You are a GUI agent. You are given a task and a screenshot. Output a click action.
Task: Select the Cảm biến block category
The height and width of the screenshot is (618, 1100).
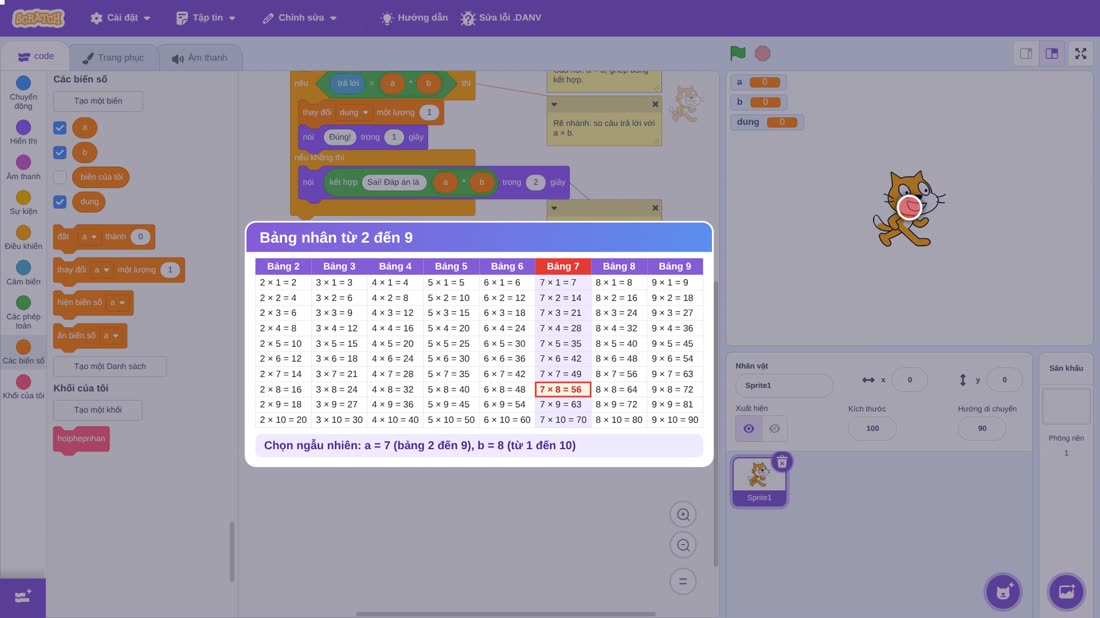coord(23,272)
